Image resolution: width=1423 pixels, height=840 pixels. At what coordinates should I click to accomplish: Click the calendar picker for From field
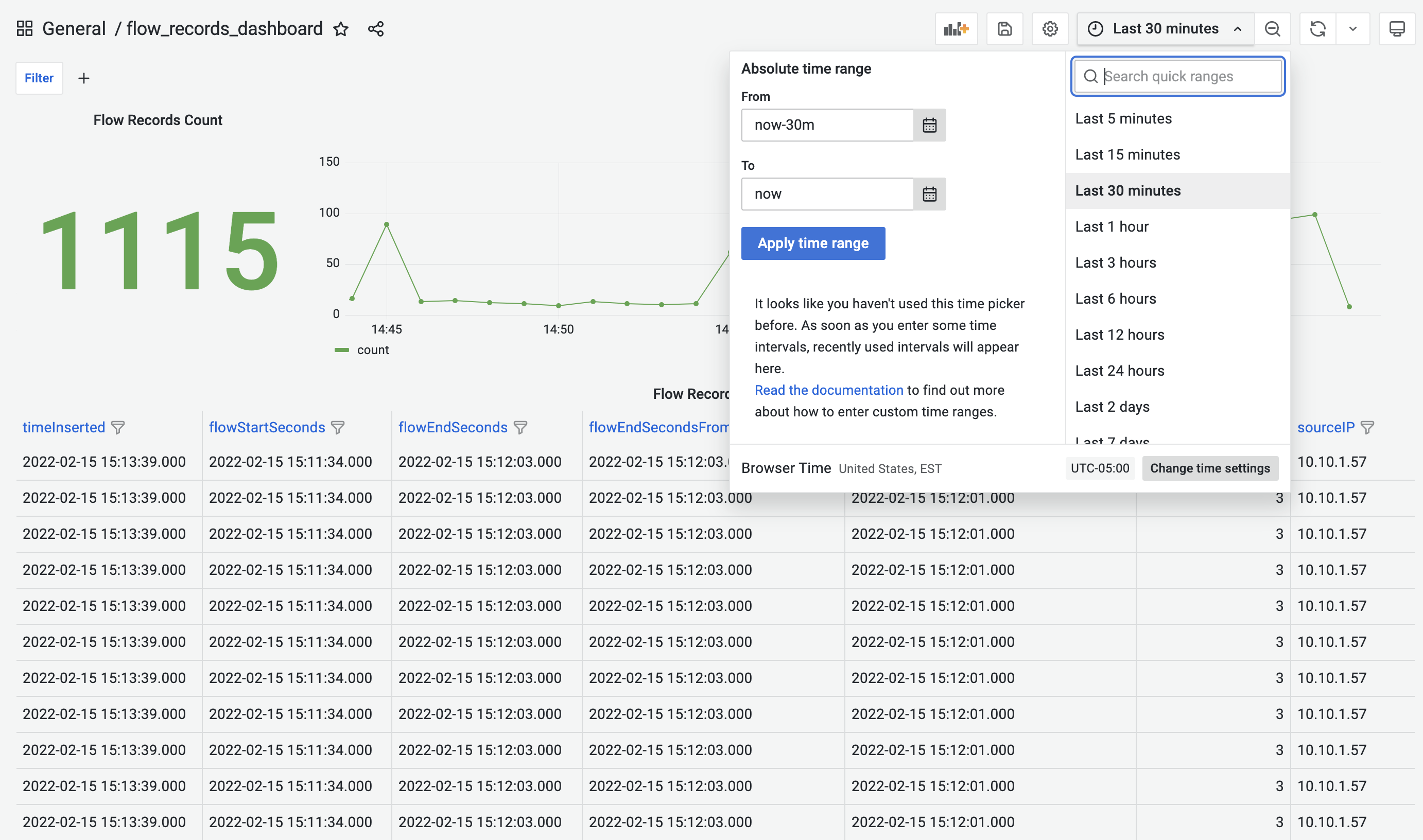(929, 125)
